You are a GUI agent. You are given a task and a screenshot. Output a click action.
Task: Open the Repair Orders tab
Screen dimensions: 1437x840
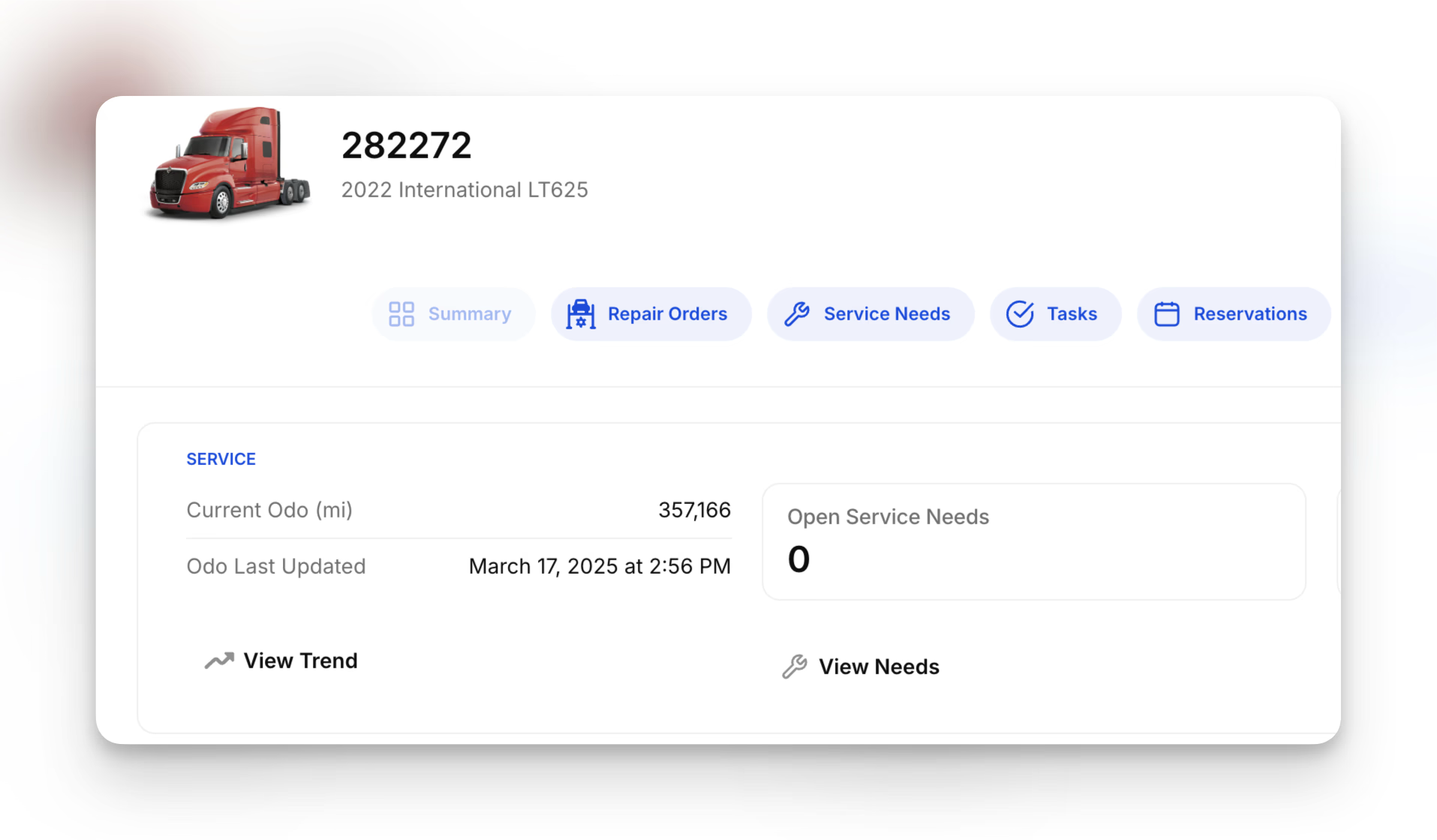[667, 314]
